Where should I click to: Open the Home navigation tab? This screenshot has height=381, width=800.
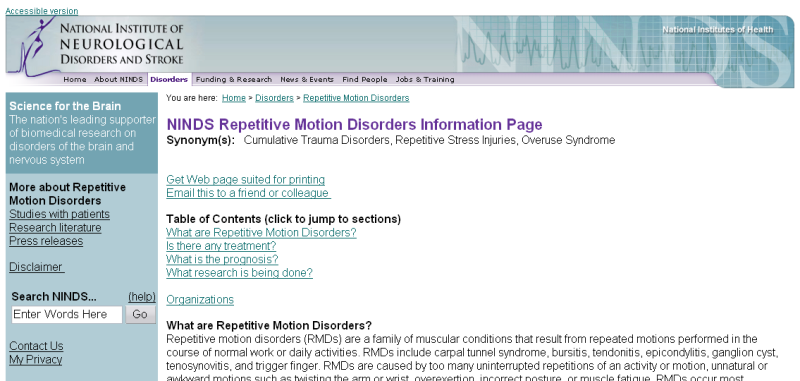[x=74, y=80]
